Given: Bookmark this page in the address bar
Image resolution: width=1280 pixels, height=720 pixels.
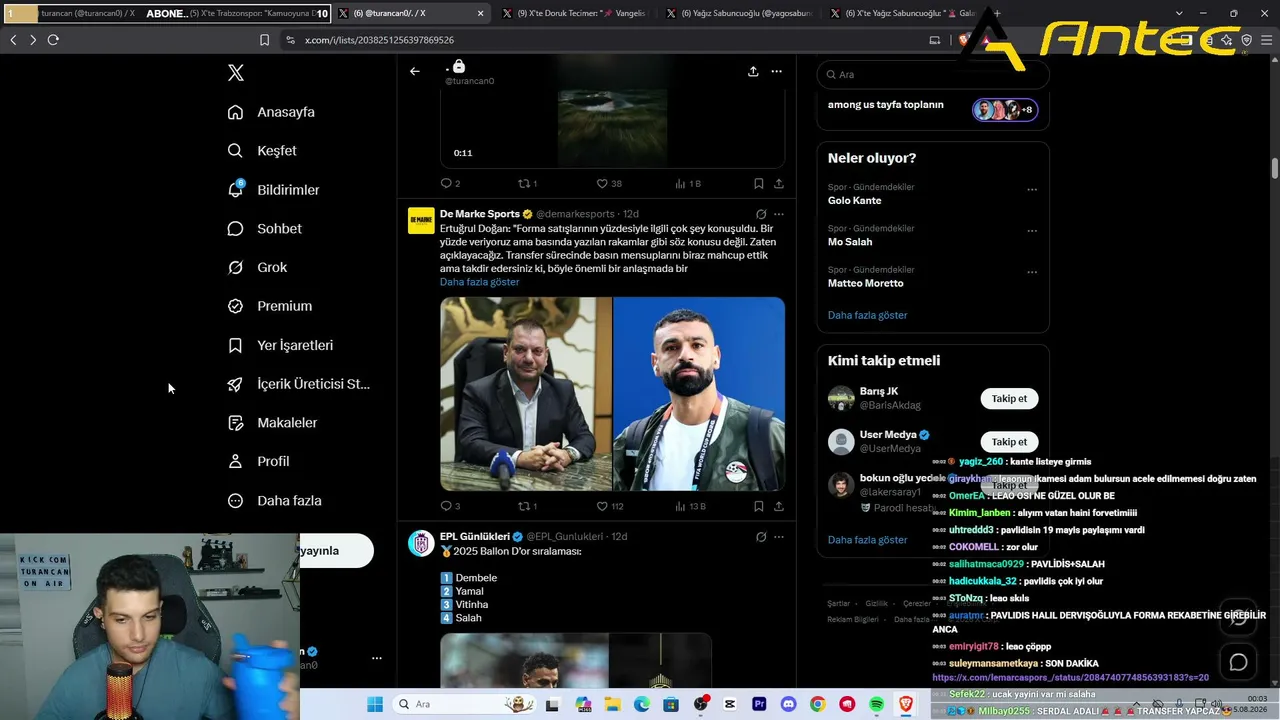Looking at the screenshot, I should [x=264, y=40].
